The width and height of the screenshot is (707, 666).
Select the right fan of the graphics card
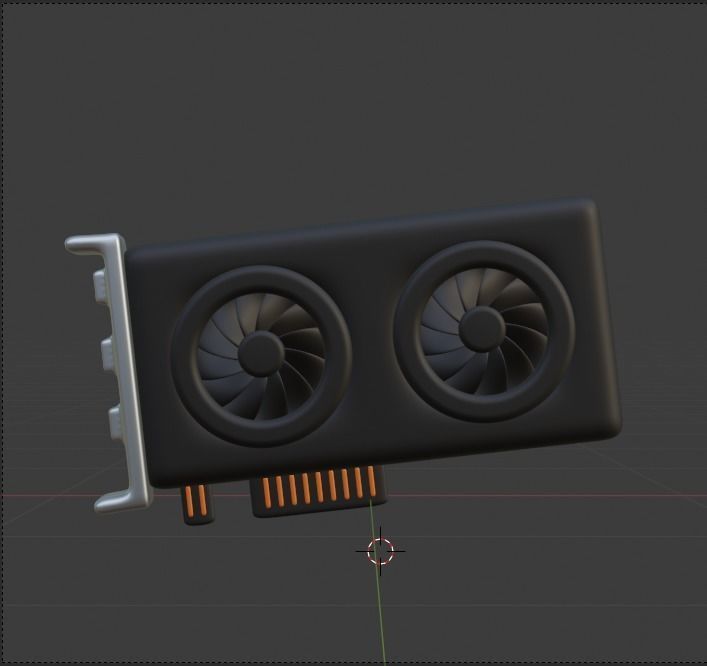[x=484, y=331]
